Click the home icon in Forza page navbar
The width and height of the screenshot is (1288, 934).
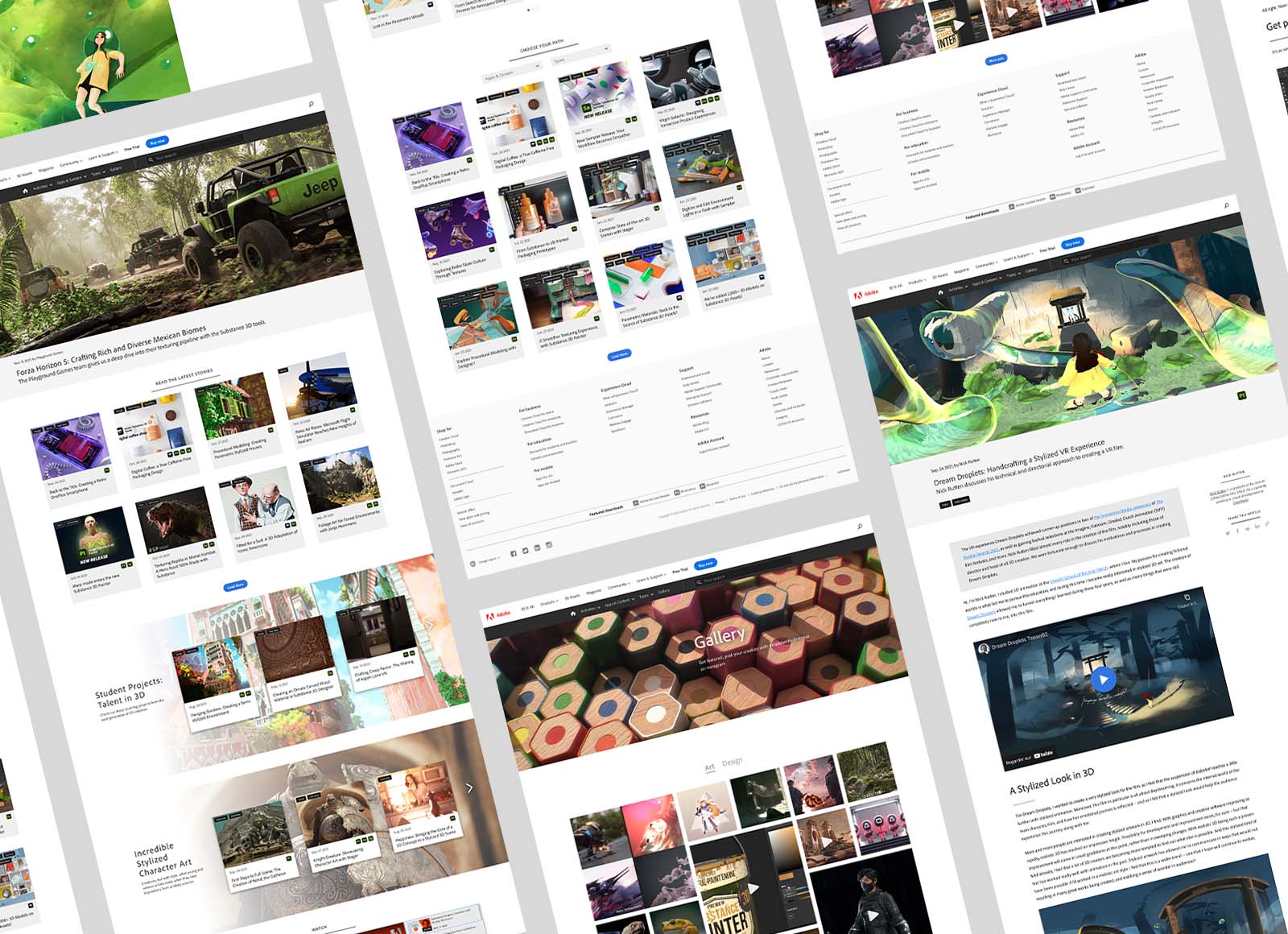pos(25,191)
